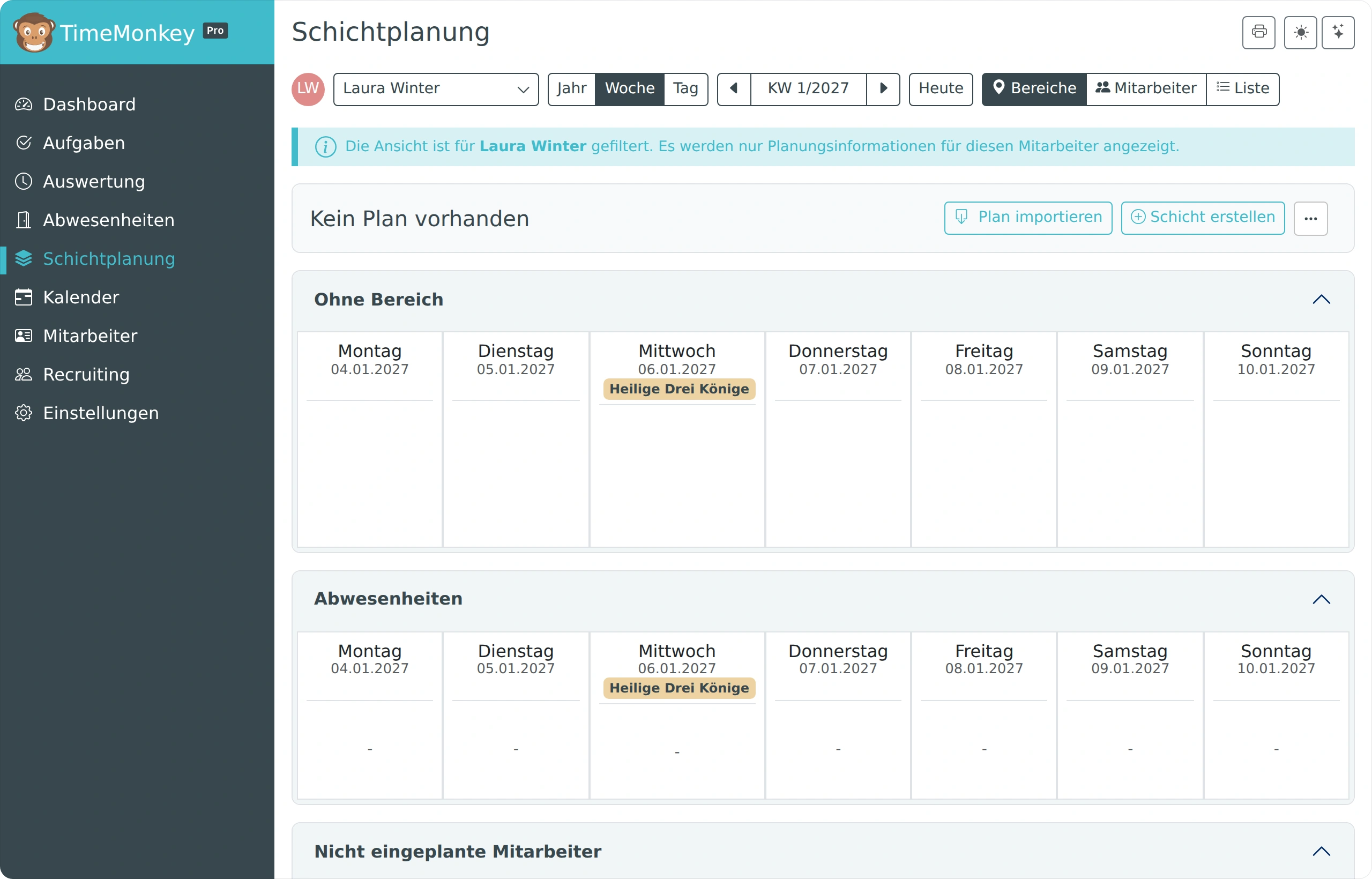This screenshot has width=1372, height=879.
Task: Switch to Tag view
Action: click(x=685, y=89)
